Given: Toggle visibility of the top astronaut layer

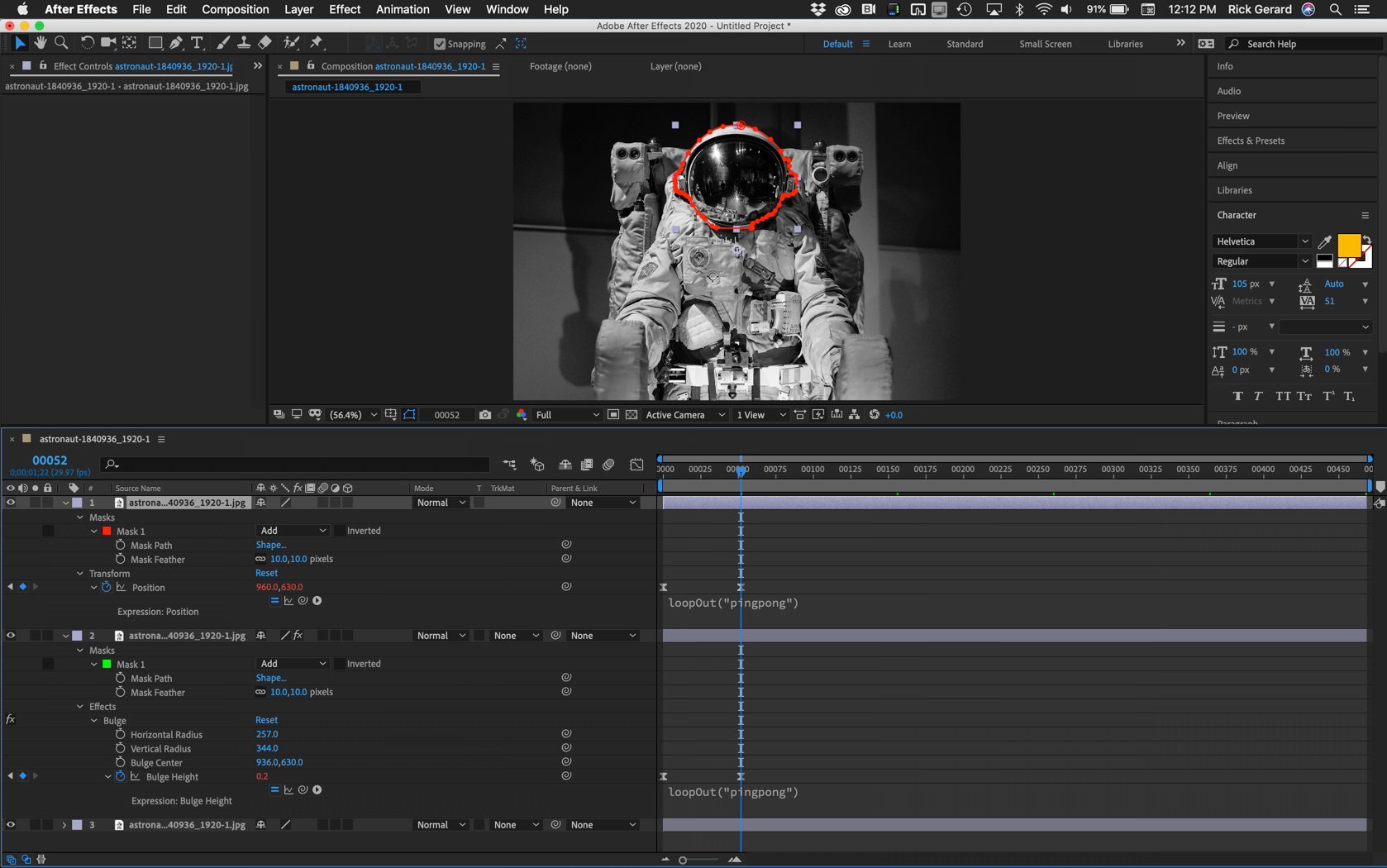Looking at the screenshot, I should 11,502.
